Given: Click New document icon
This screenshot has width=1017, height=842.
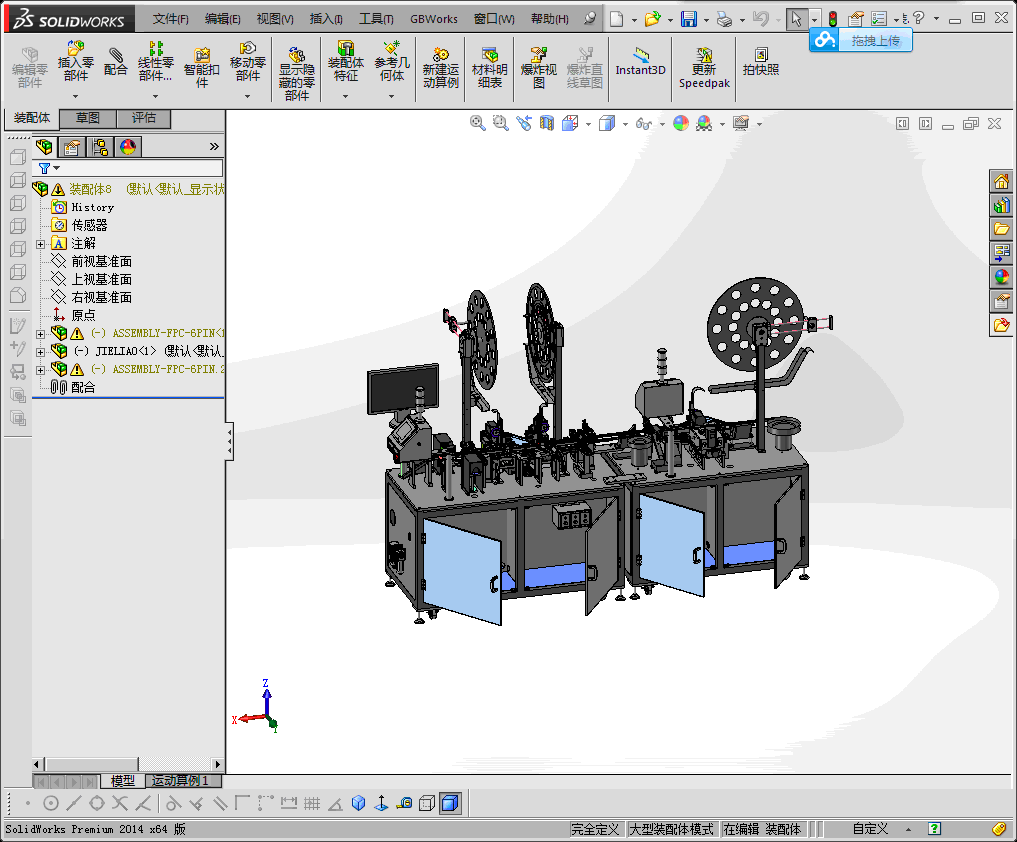Looking at the screenshot, I should click(x=617, y=19).
